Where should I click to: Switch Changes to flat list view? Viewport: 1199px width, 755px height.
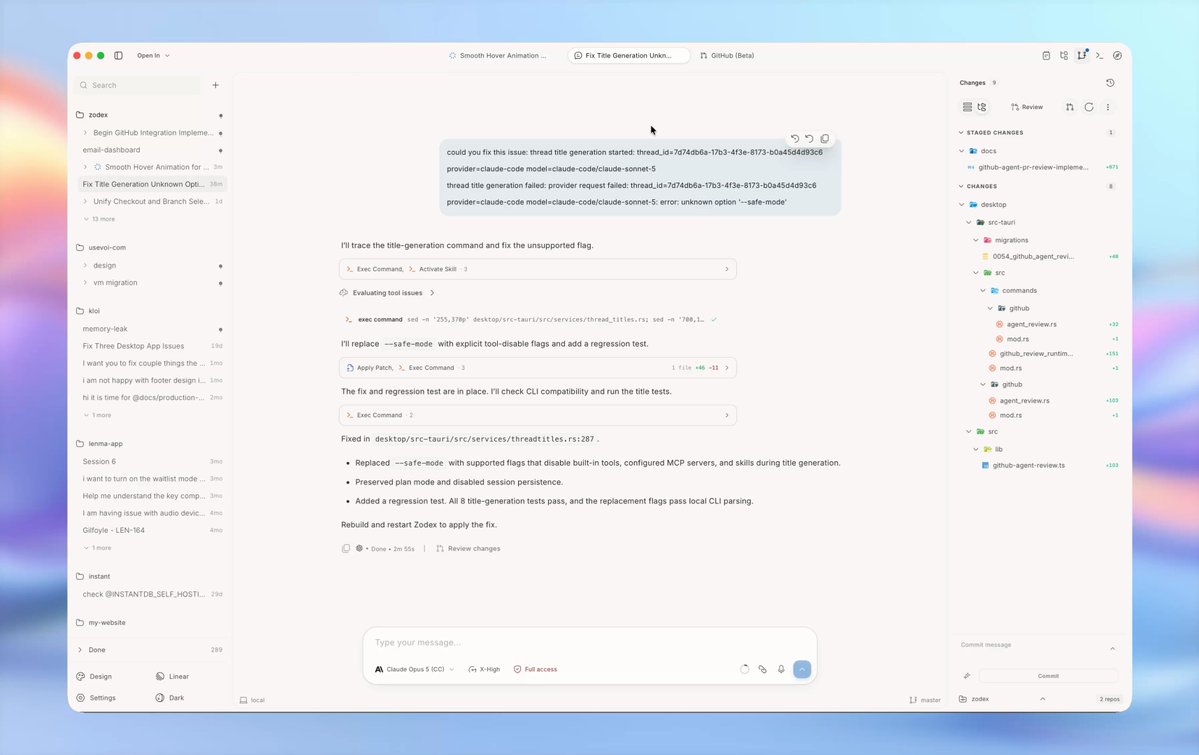[x=967, y=107]
